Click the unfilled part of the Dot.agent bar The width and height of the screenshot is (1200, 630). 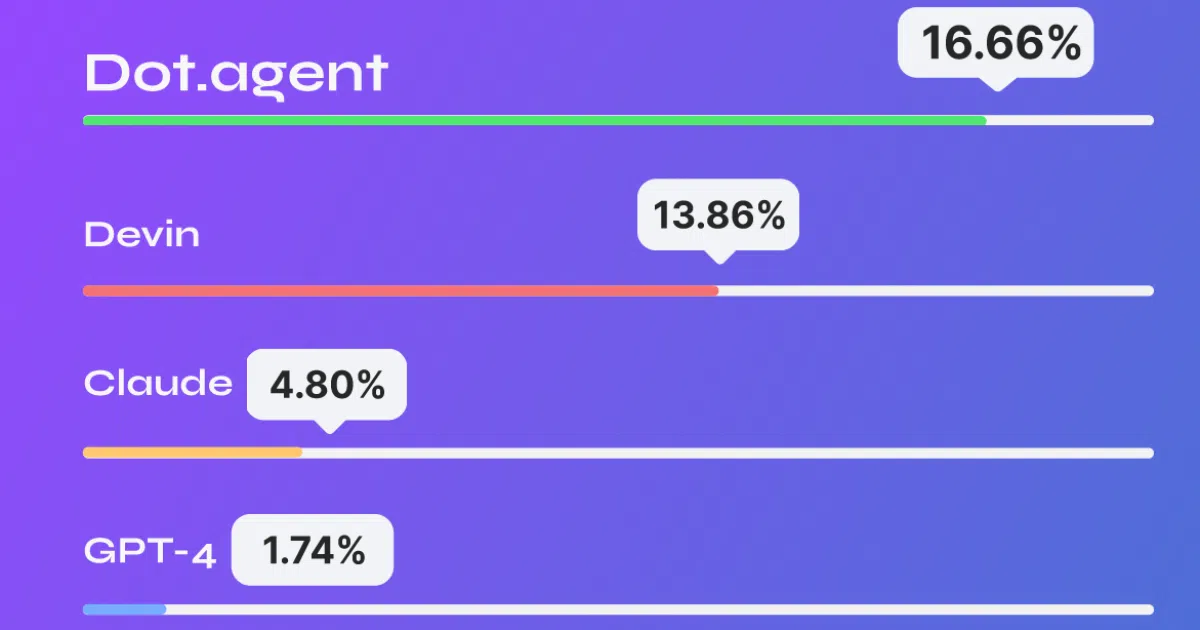click(x=1070, y=120)
